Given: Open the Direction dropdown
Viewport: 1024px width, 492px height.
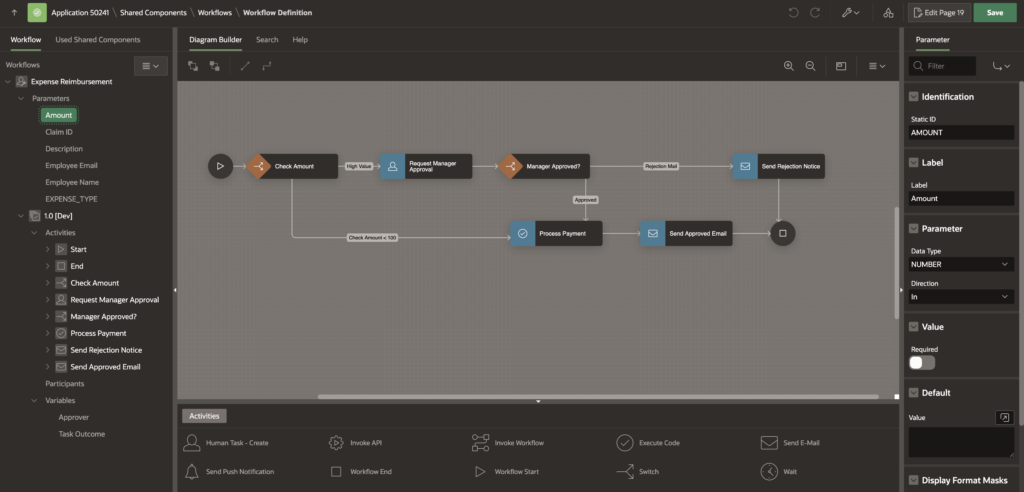Looking at the screenshot, I should (961, 297).
